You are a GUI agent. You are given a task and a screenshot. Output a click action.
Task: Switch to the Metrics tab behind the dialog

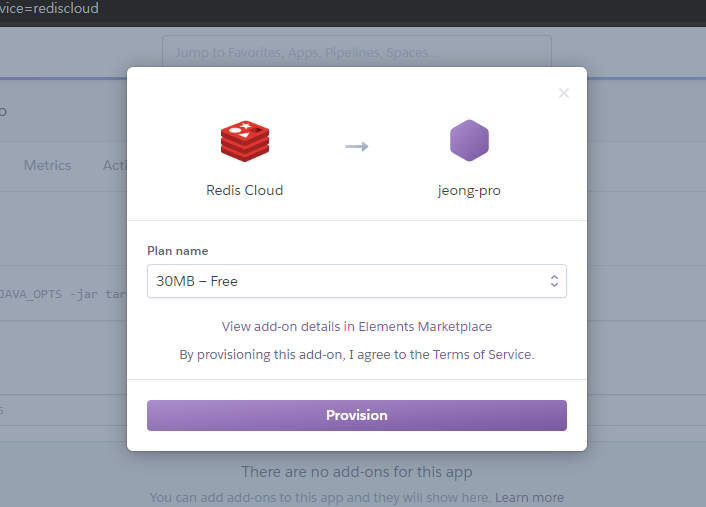(47, 165)
